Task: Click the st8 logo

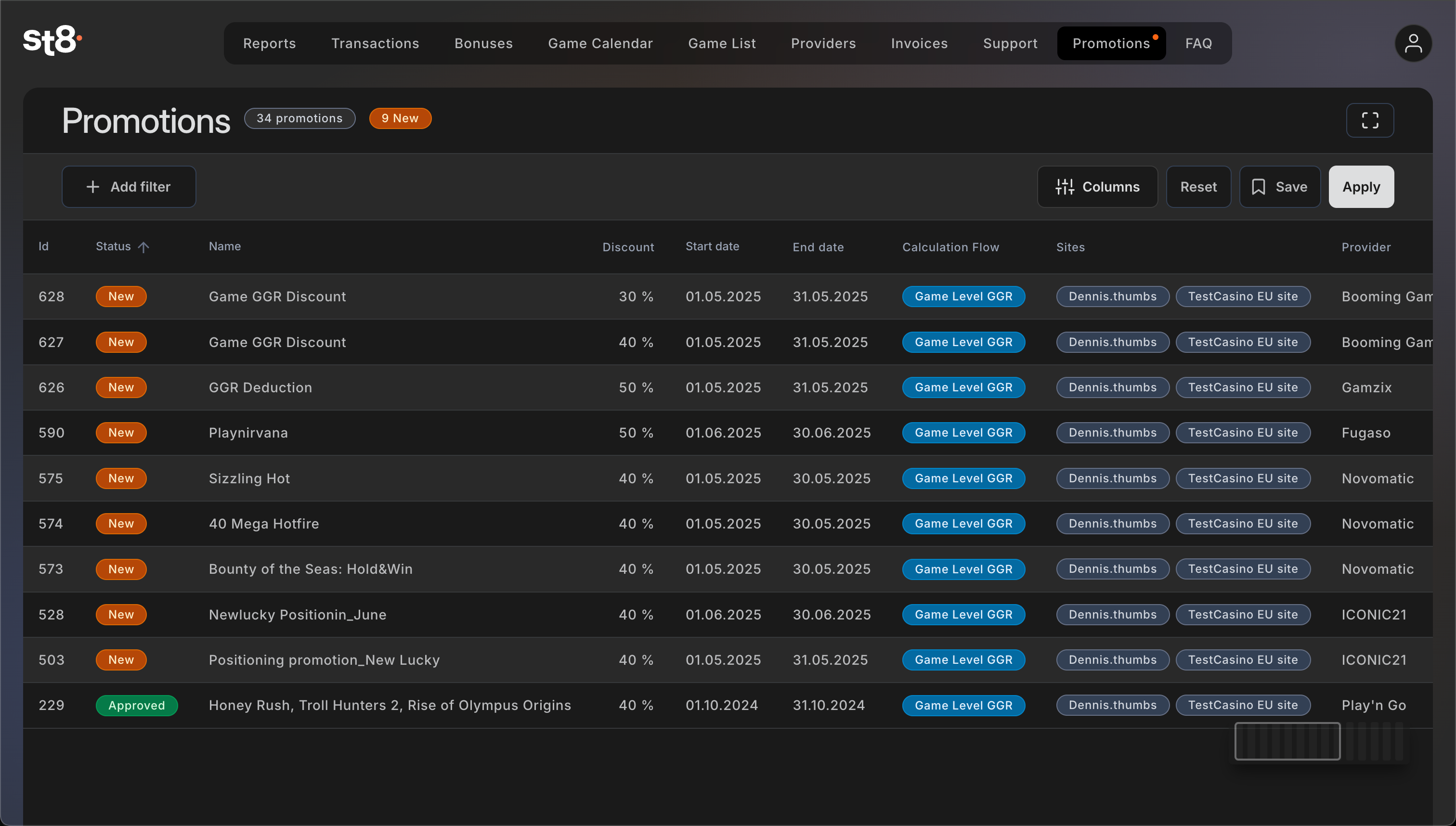Action: (x=52, y=41)
